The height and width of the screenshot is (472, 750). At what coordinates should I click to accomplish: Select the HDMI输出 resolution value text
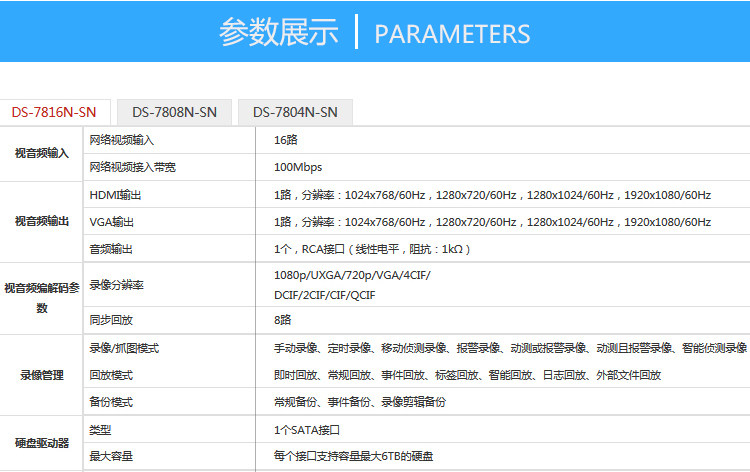point(492,195)
